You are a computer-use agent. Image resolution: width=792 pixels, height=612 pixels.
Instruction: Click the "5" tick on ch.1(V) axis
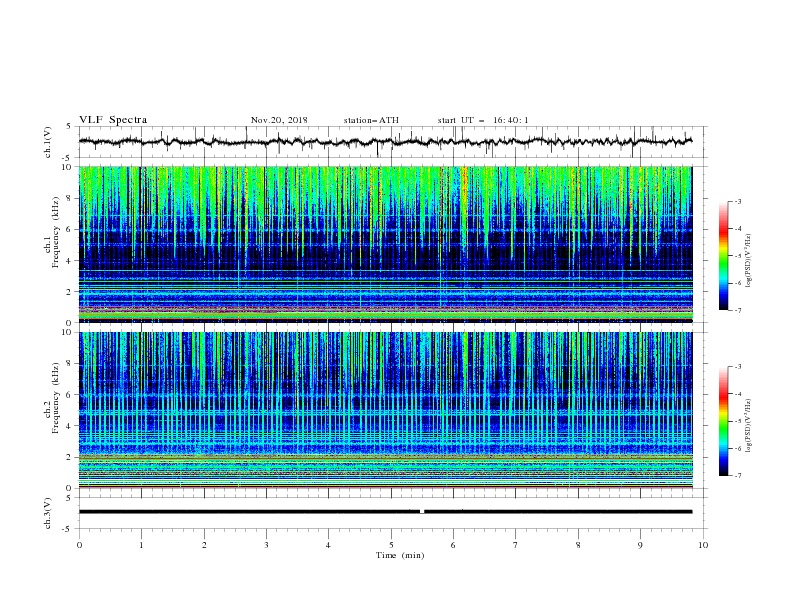tap(70, 127)
